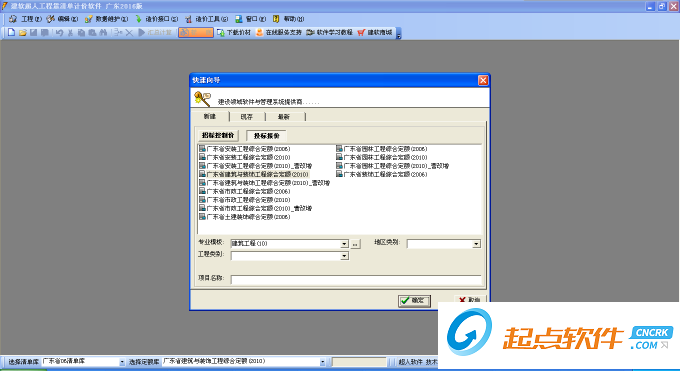Open the 选择清单库 dropdown in status bar
680x371 pixels.
(x=122, y=362)
